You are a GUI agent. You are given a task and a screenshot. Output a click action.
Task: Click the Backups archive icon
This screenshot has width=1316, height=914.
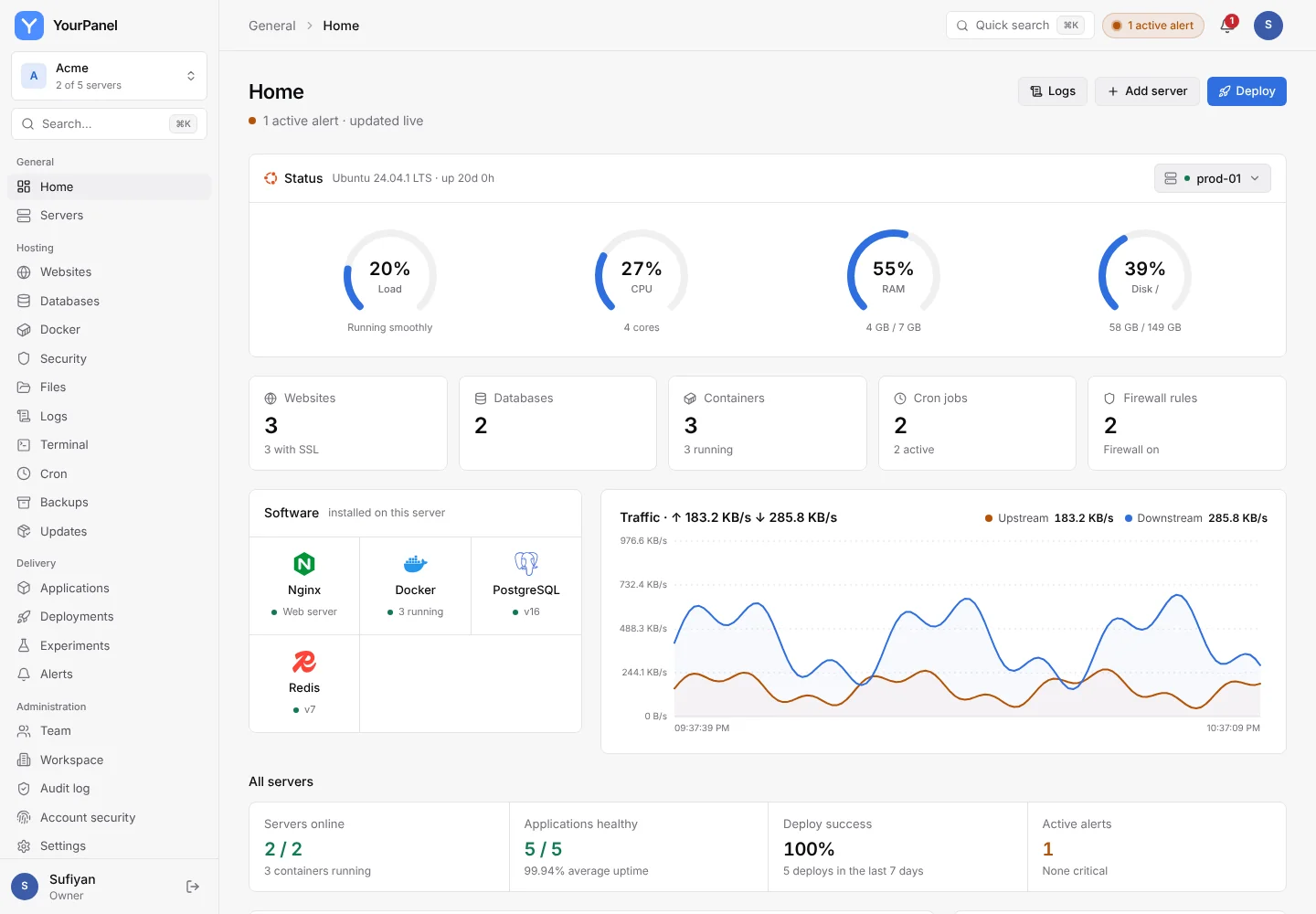click(24, 503)
